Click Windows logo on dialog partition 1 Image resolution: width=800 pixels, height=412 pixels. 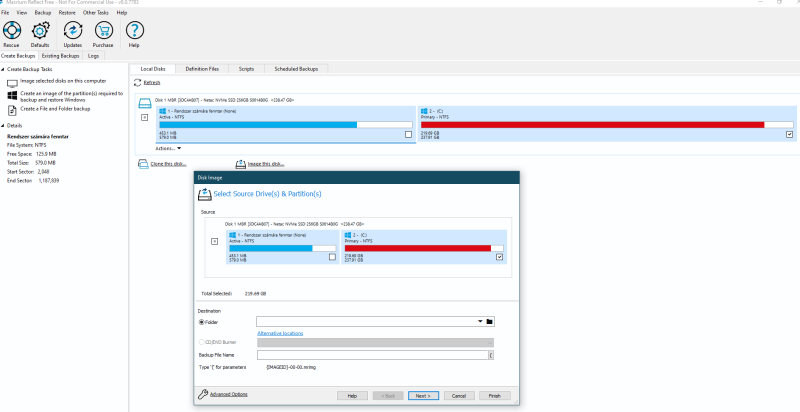pyautogui.click(x=232, y=235)
